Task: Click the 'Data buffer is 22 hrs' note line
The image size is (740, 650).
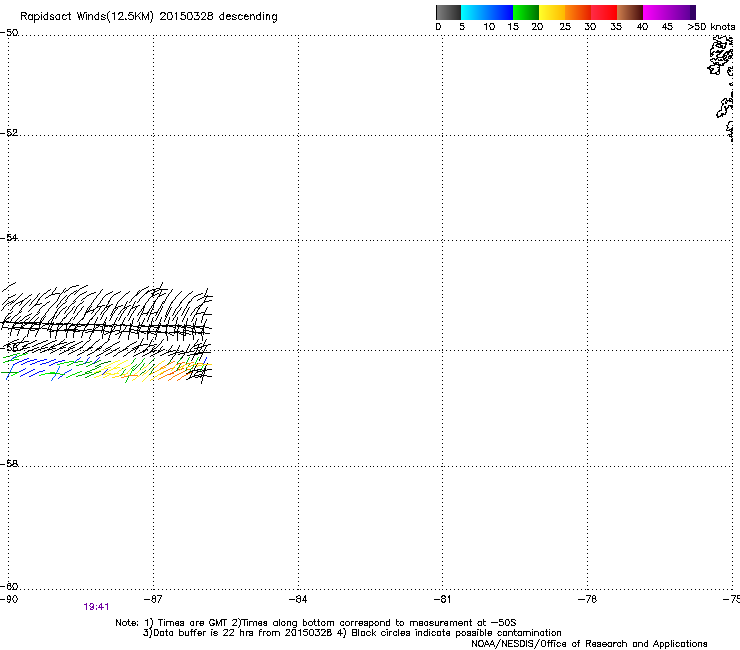Action: 352,633
